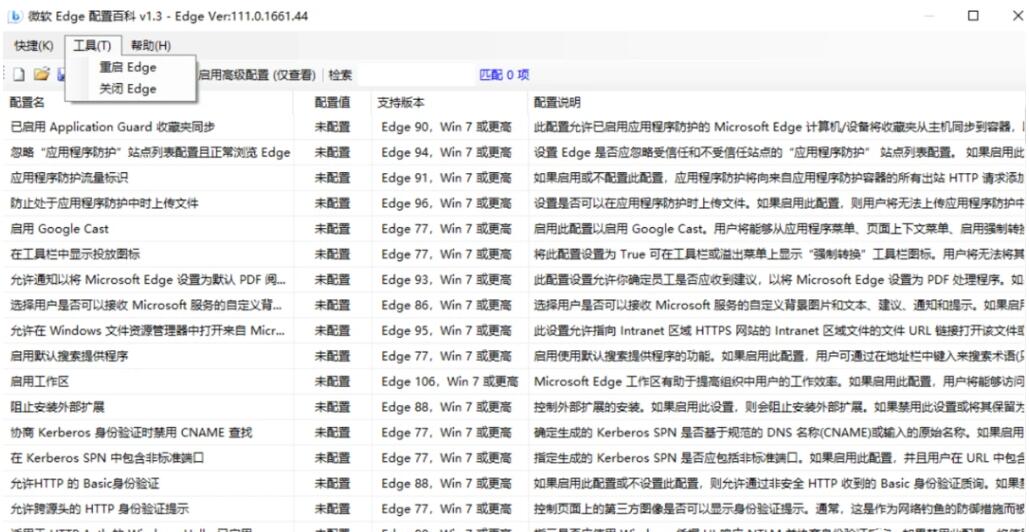
Task: Open the 快捷(K) menu
Action: [34, 45]
